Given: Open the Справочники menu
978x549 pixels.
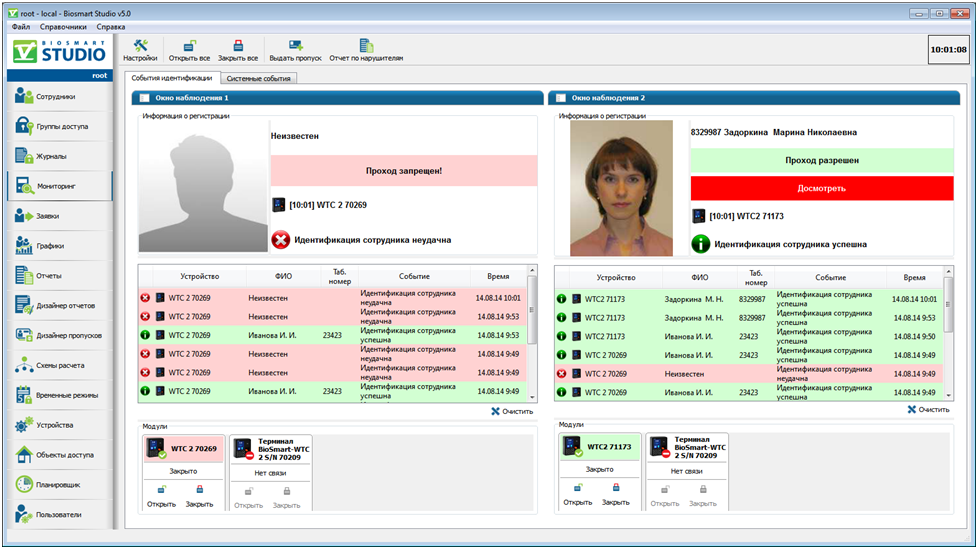Looking at the screenshot, I should (x=63, y=27).
